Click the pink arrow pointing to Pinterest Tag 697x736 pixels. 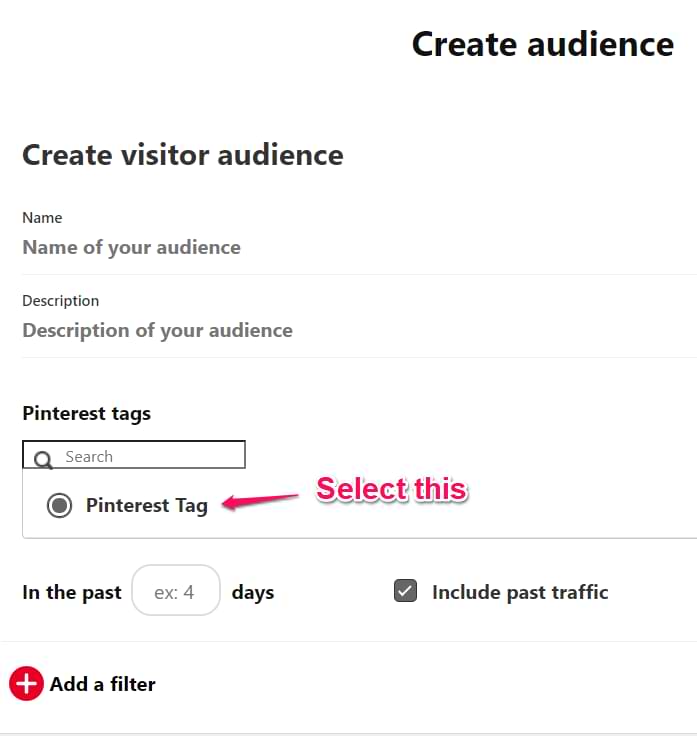click(x=260, y=501)
